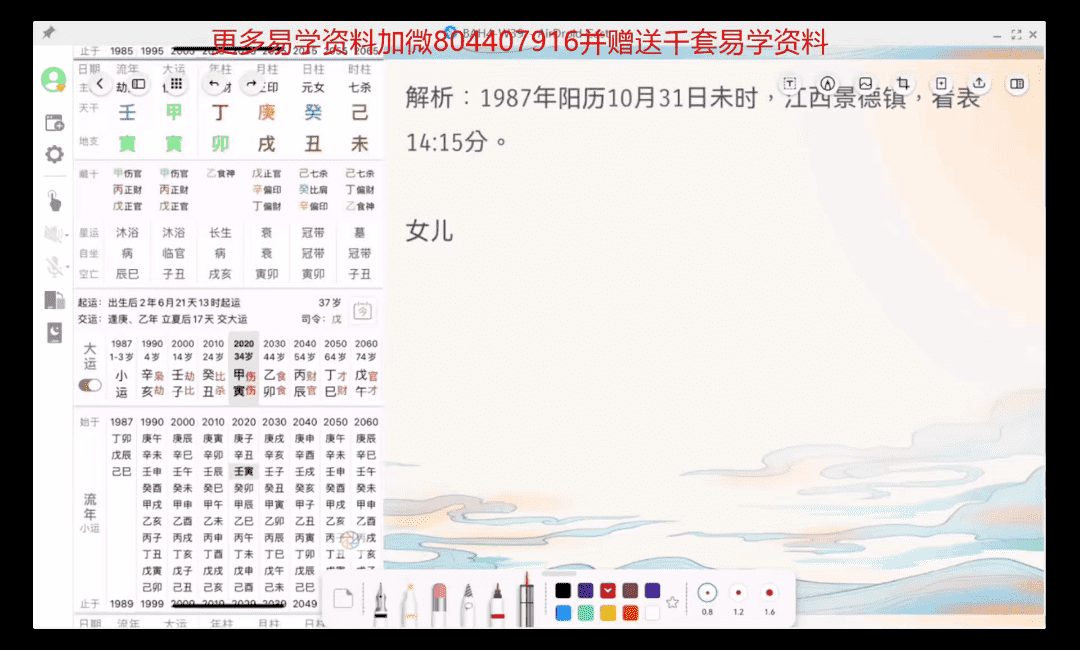Toggle the 大运 switch
Screen dimensions: 1080x650
[x=90, y=385]
